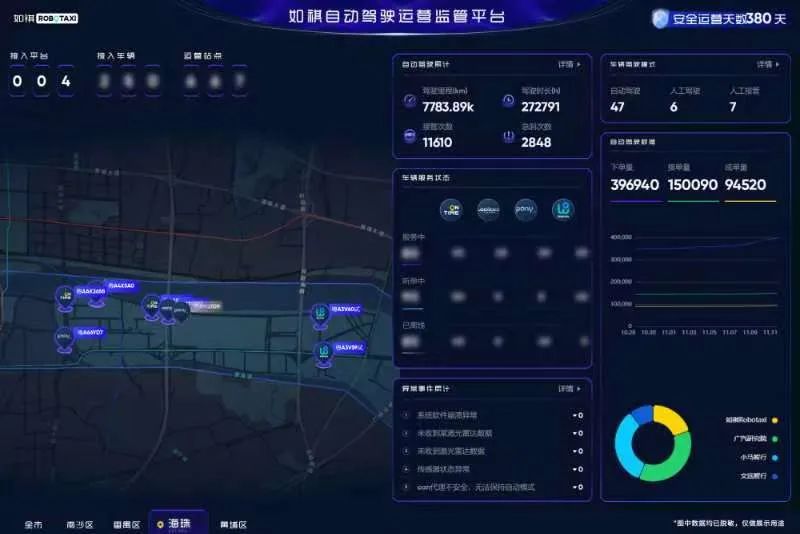
Task: Click the 2848 value
Action: pyautogui.click(x=536, y=142)
